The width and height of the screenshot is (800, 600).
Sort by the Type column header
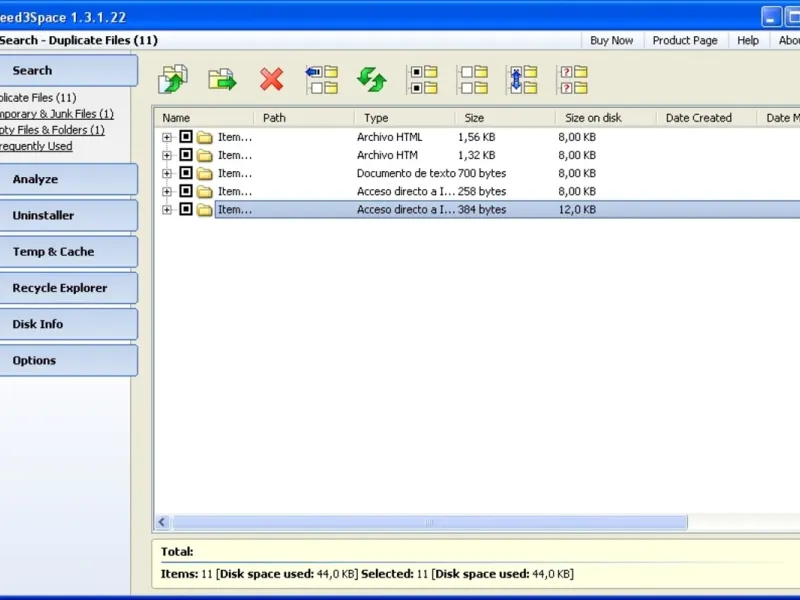click(405, 118)
